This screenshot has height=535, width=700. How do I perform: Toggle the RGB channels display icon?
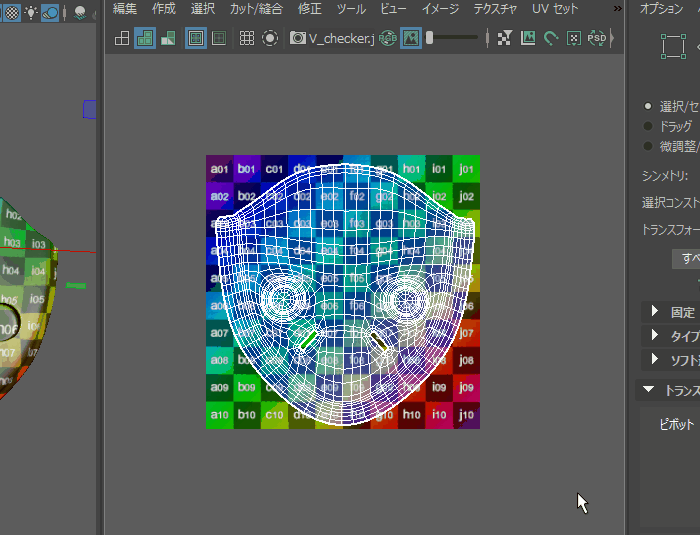tap(388, 38)
